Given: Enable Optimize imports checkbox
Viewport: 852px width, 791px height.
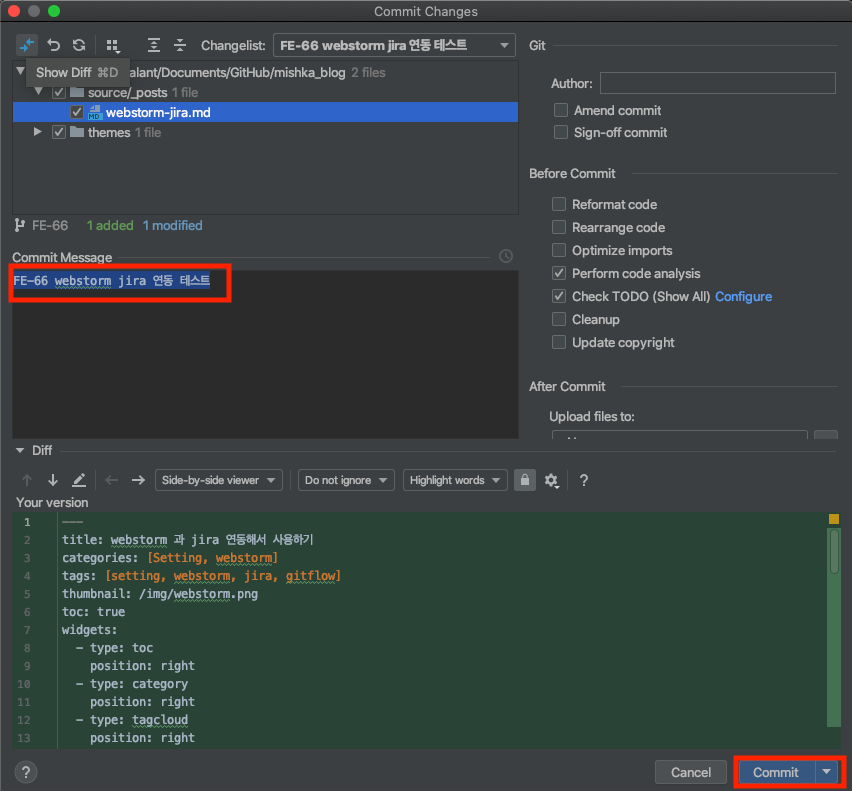Looking at the screenshot, I should (x=558, y=250).
